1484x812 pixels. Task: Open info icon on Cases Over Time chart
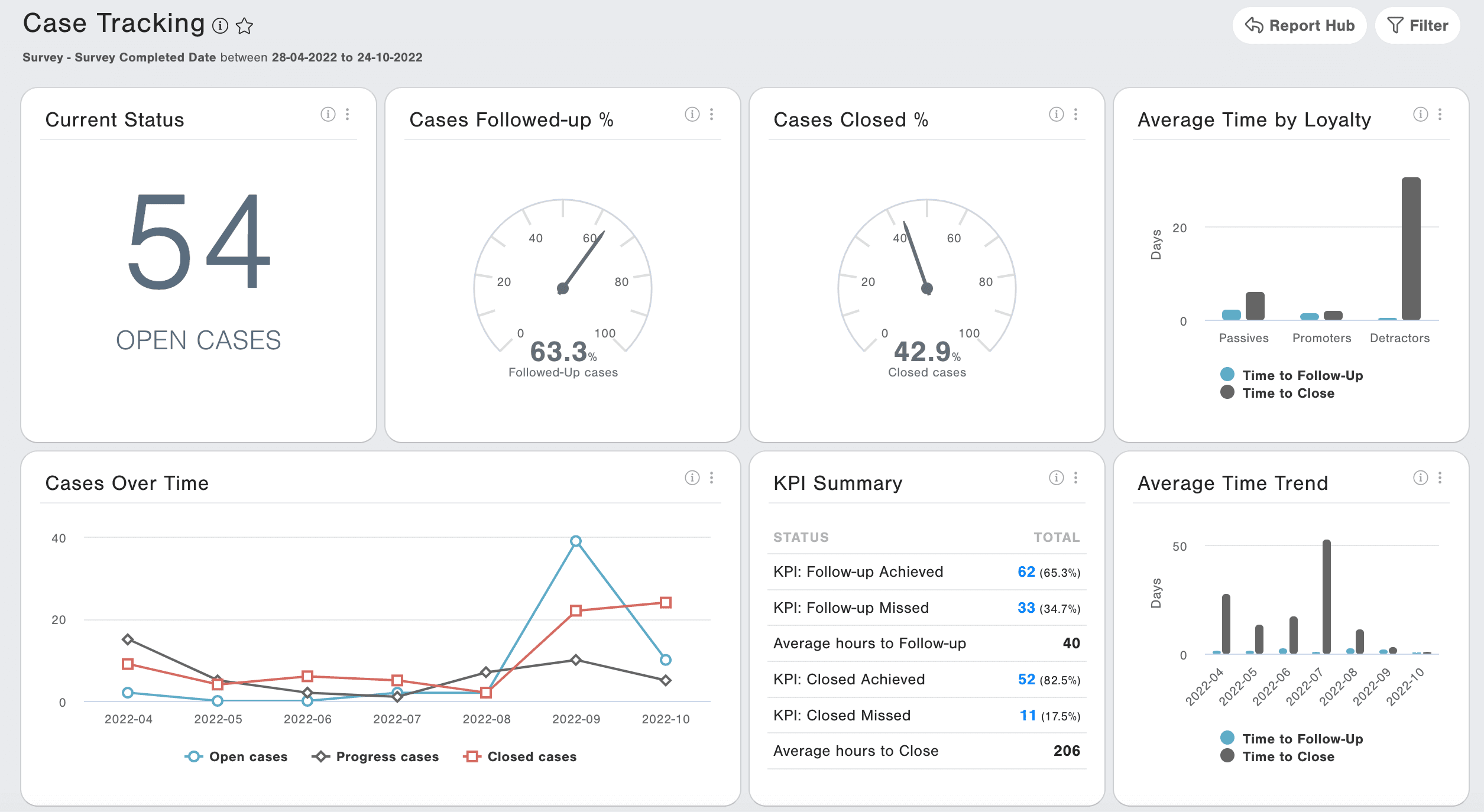[x=692, y=478]
